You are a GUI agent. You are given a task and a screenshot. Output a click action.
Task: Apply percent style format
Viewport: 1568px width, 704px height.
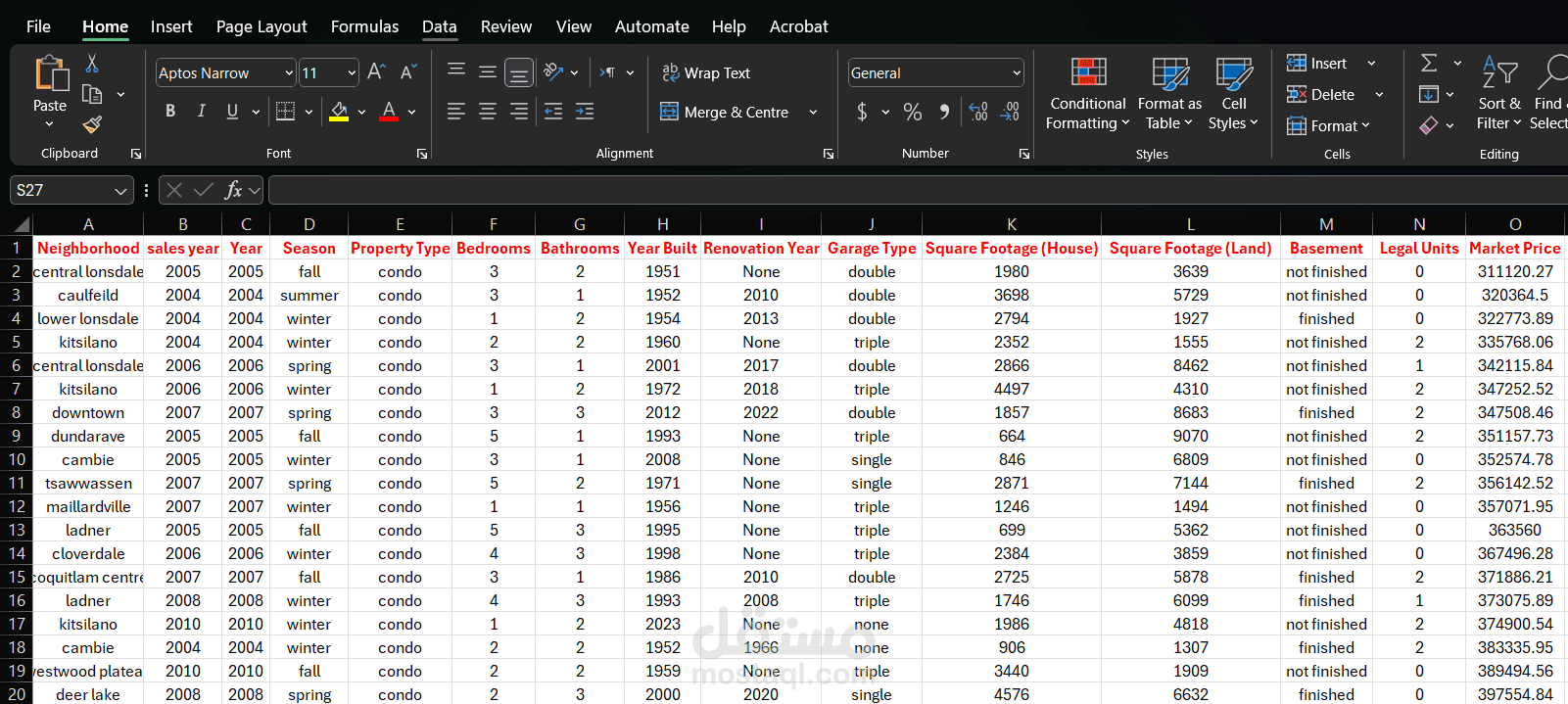point(913,112)
